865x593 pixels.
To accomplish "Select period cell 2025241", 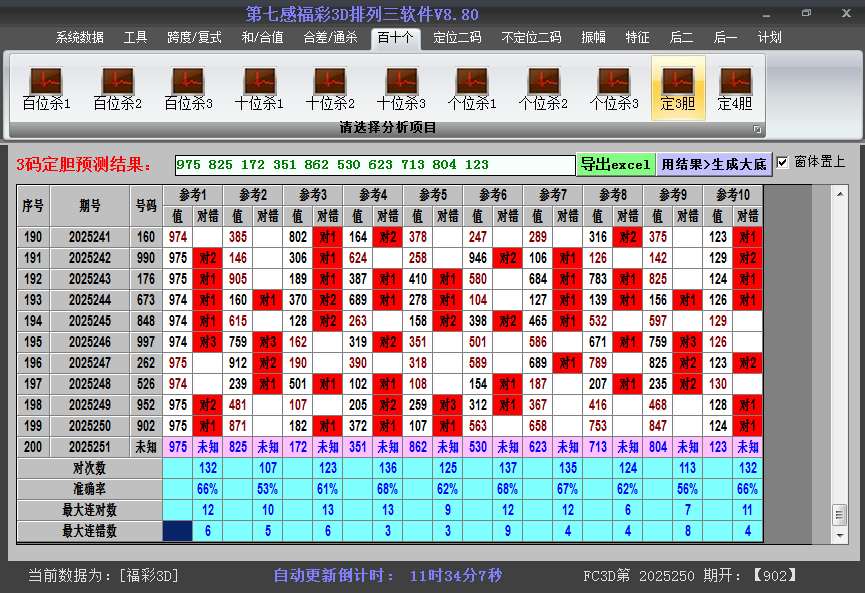I will [90, 237].
